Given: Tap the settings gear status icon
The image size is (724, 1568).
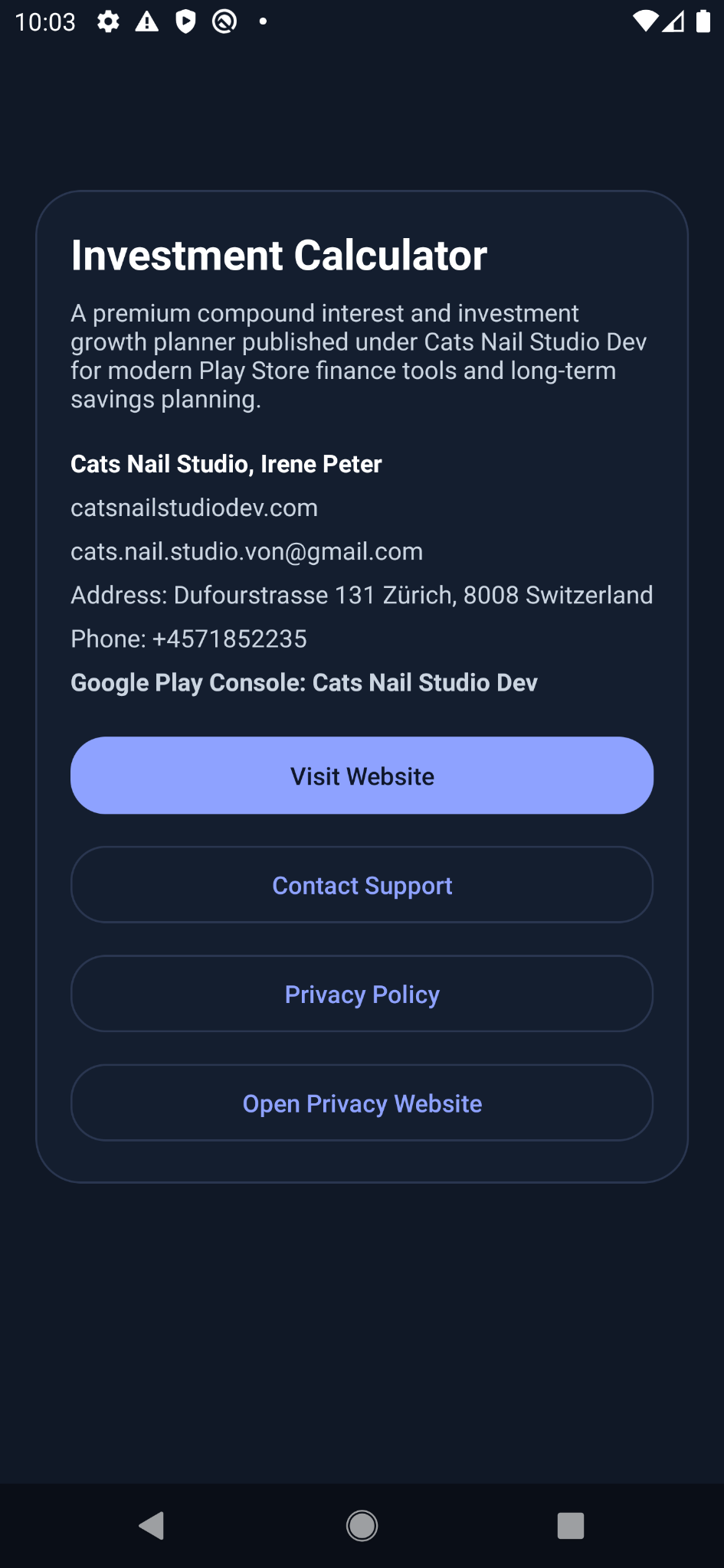Looking at the screenshot, I should (x=108, y=21).
